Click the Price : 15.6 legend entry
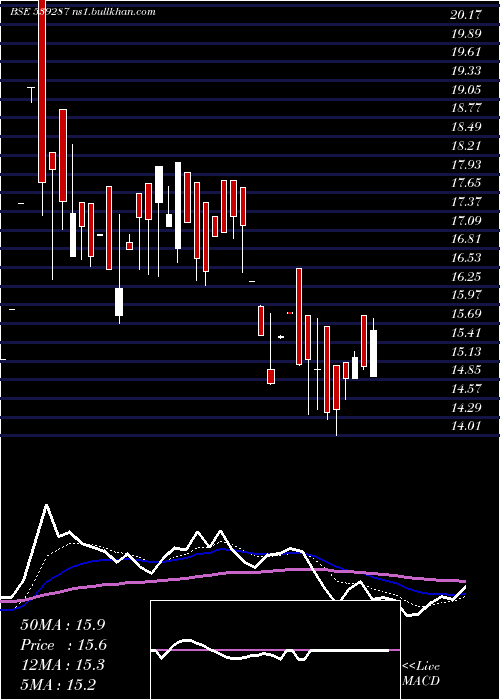The width and height of the screenshot is (500, 700). (x=63, y=645)
